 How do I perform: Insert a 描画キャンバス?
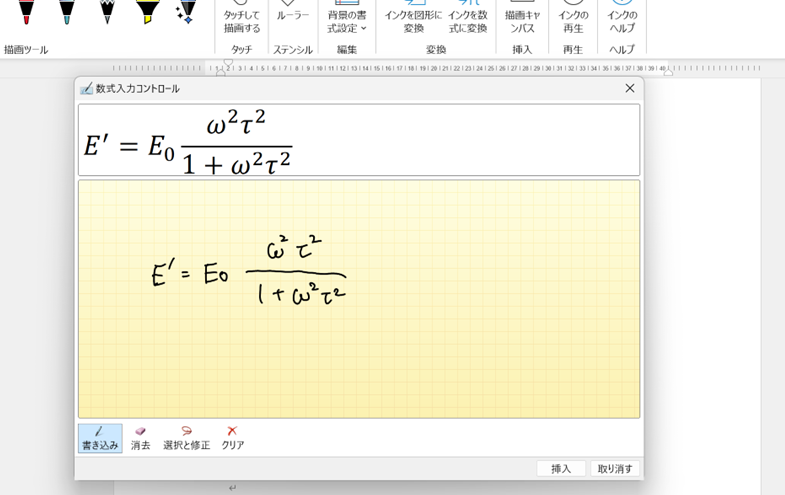pos(523,18)
